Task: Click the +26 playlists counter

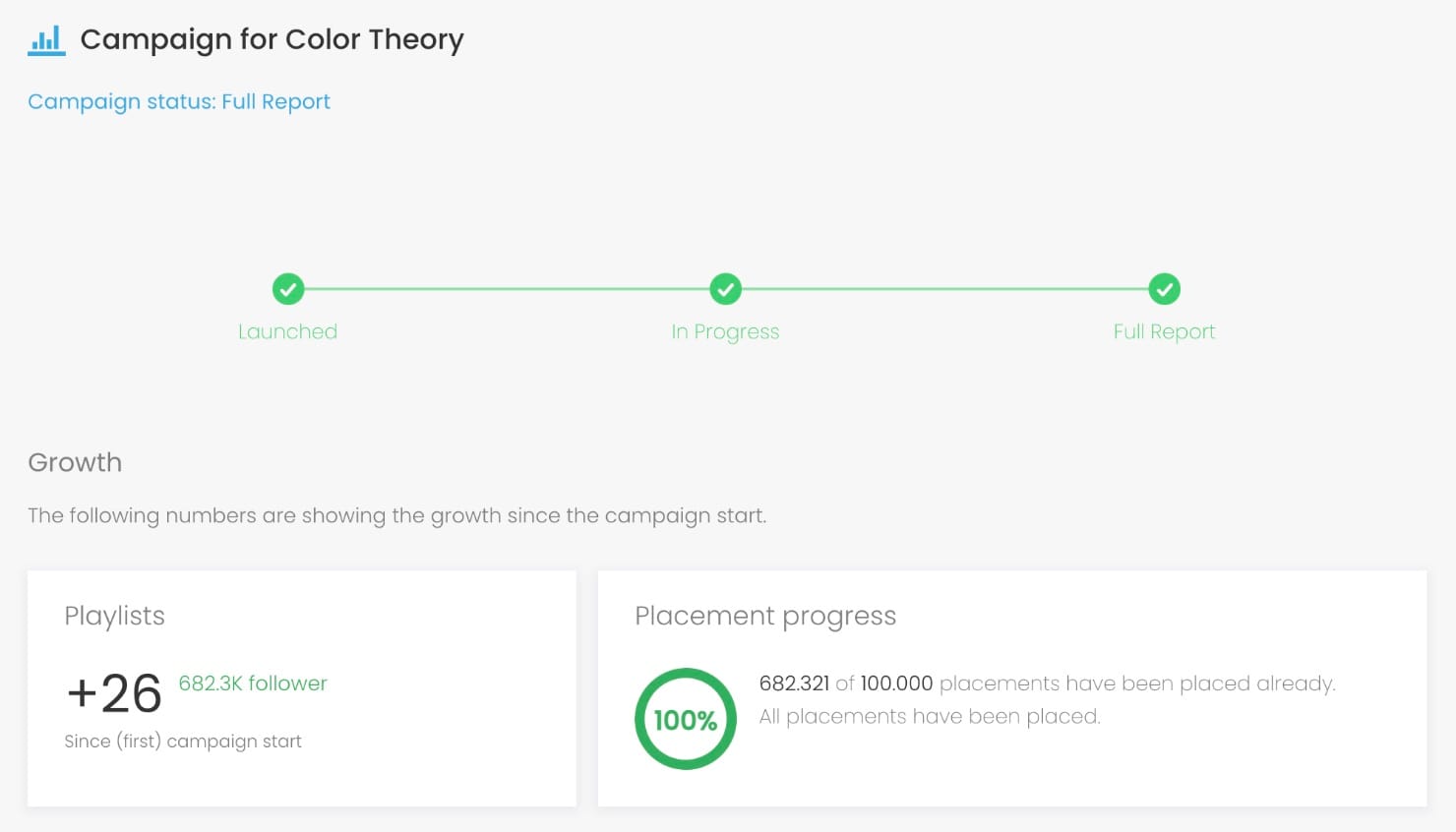Action: 113,693
